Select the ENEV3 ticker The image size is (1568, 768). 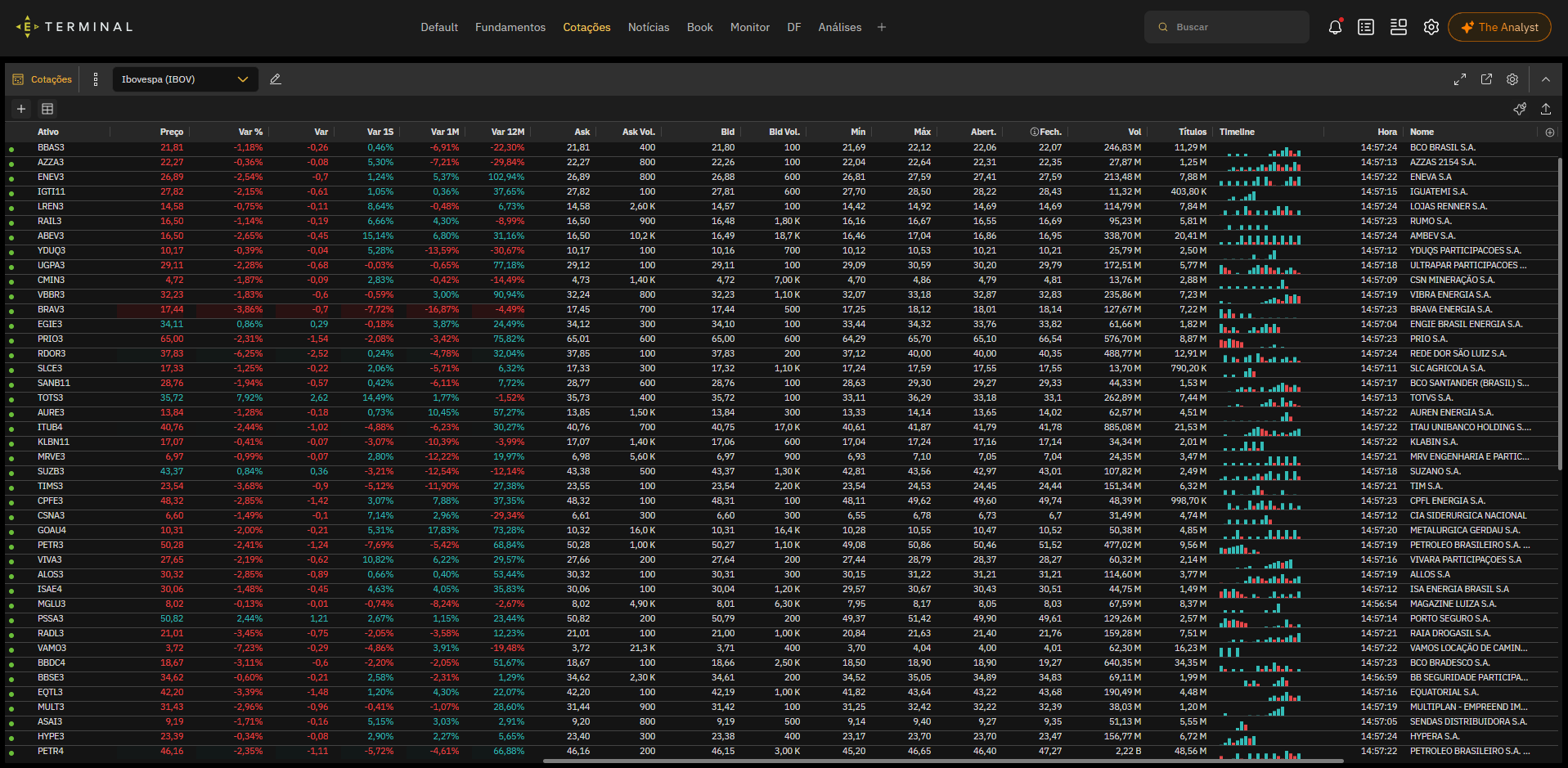(x=50, y=177)
